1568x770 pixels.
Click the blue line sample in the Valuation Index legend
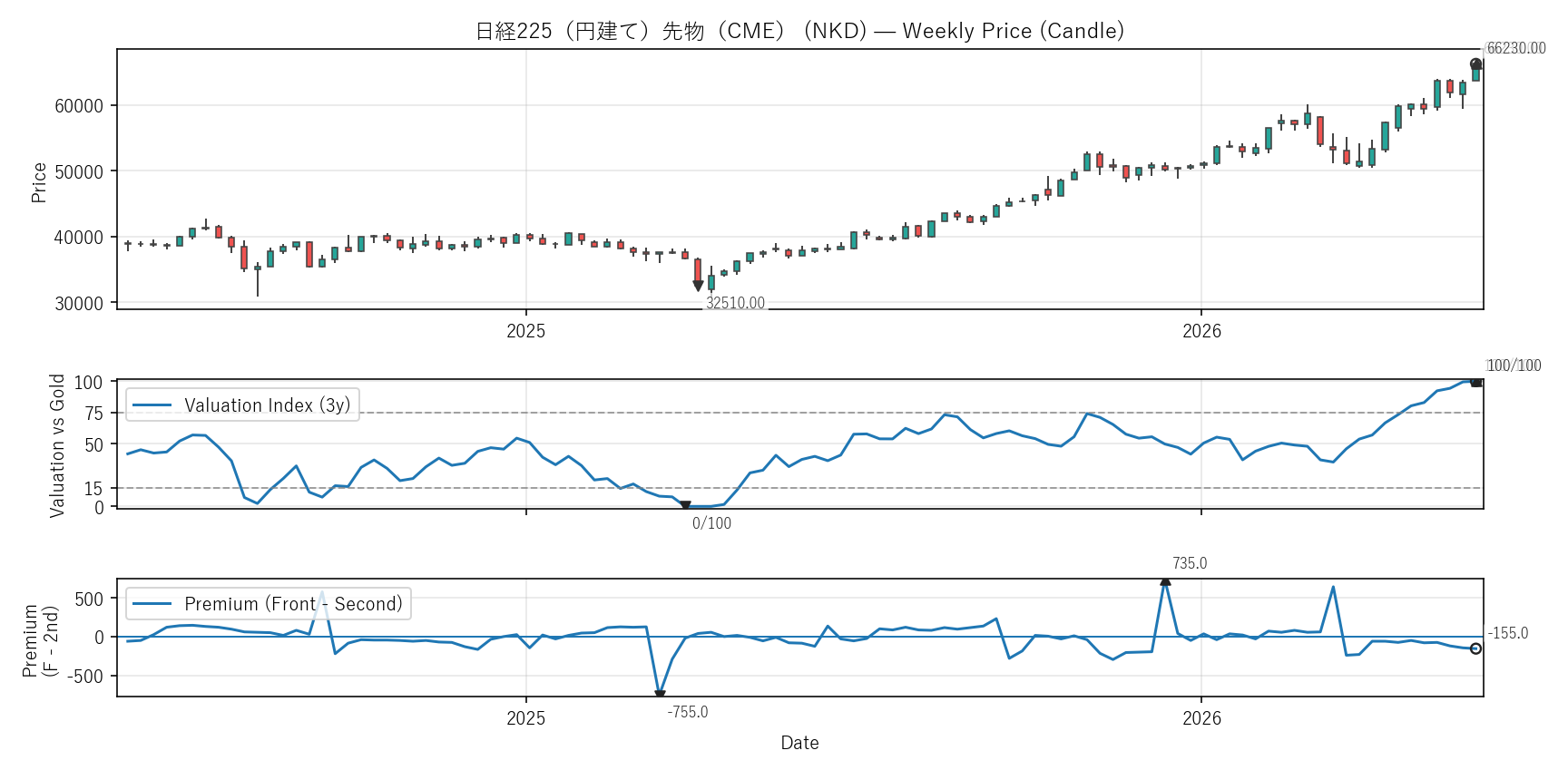coord(152,405)
